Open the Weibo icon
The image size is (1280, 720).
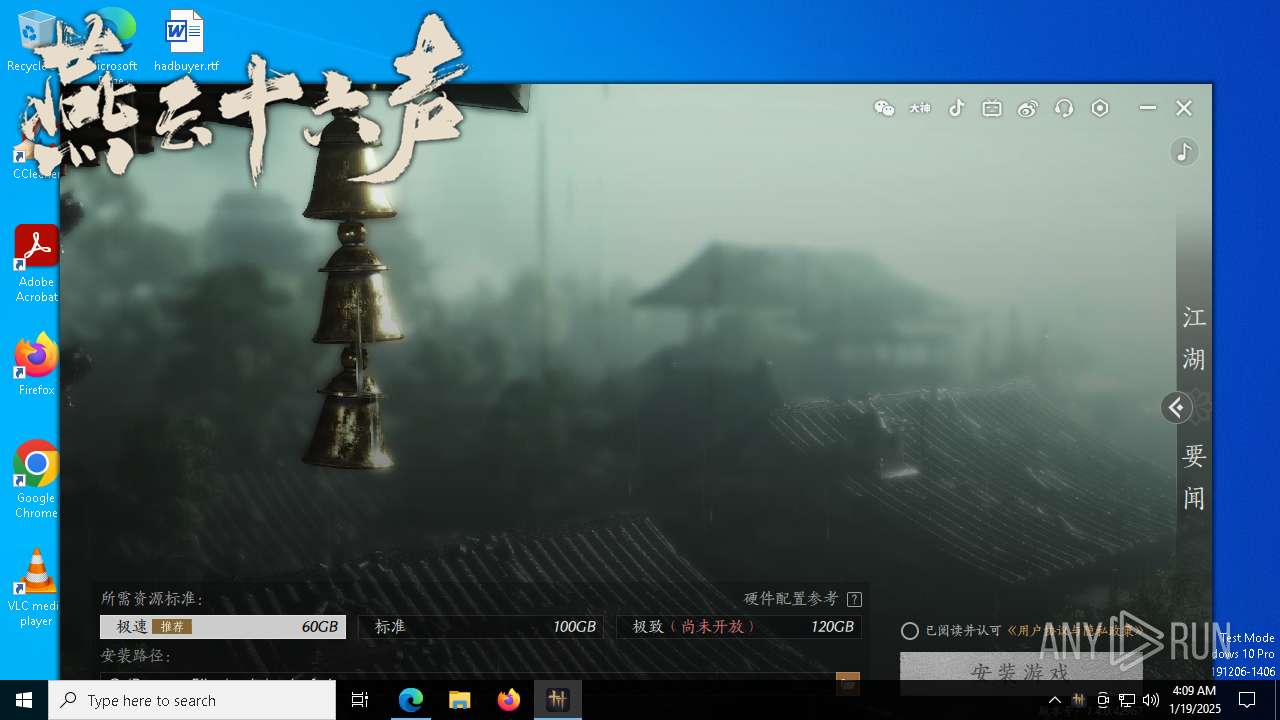point(1028,108)
